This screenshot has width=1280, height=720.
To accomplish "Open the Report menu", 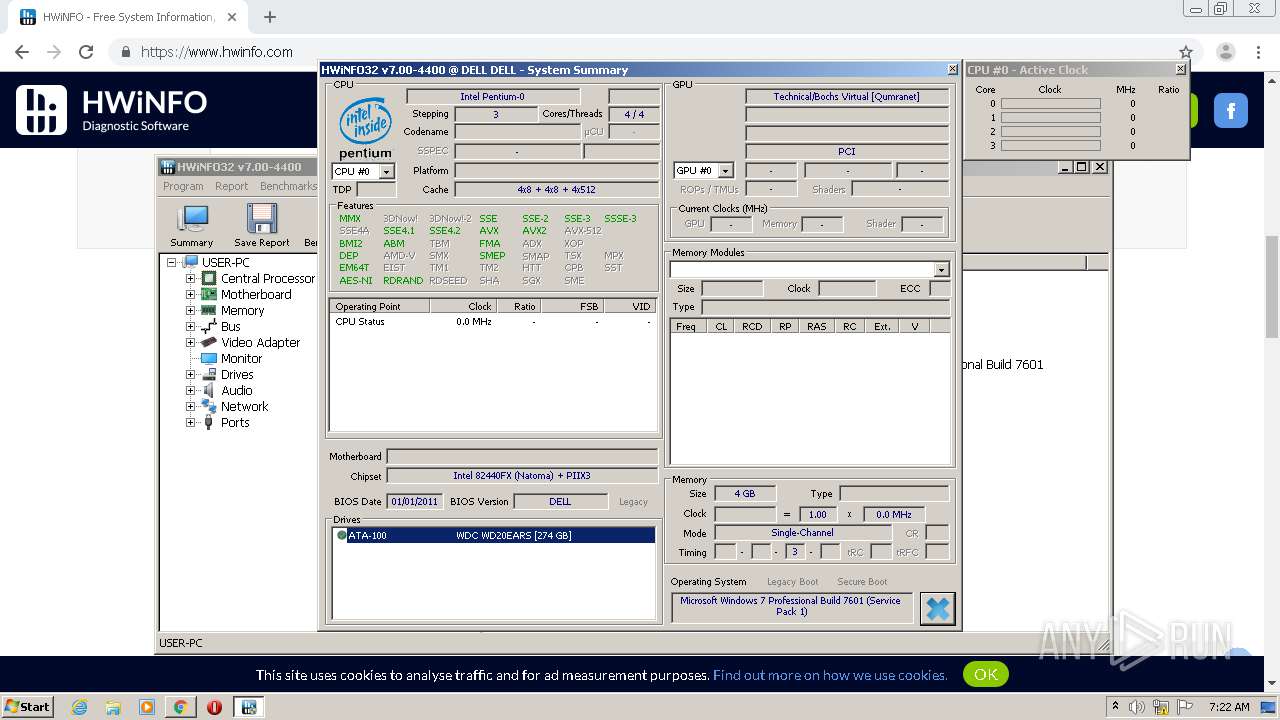I will click(x=231, y=186).
